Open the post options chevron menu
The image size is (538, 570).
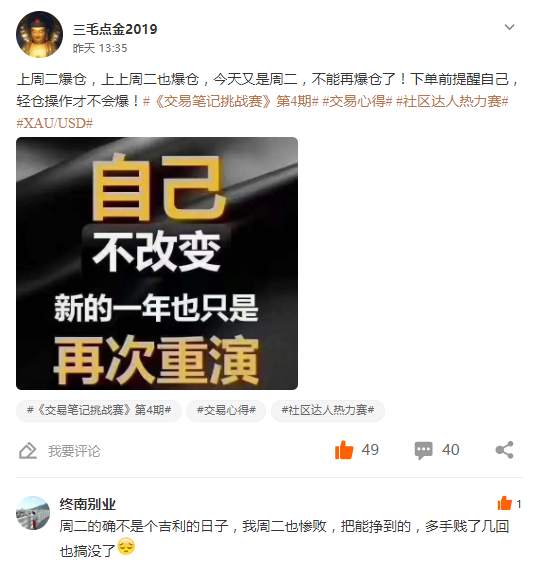point(509,27)
